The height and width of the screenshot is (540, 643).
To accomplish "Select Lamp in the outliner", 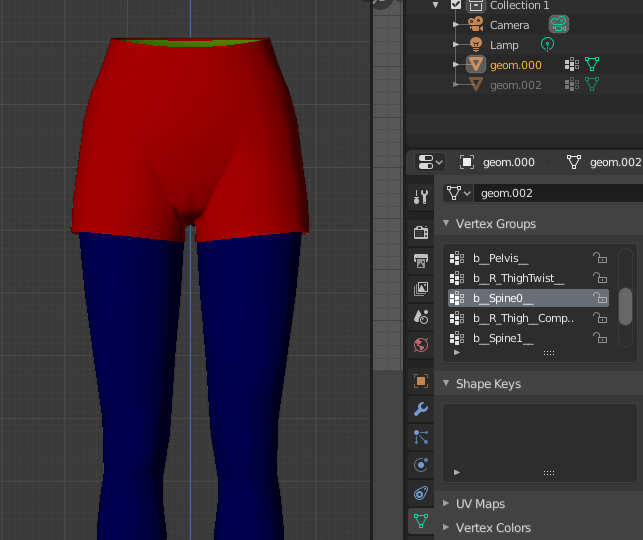I will [x=504, y=45].
